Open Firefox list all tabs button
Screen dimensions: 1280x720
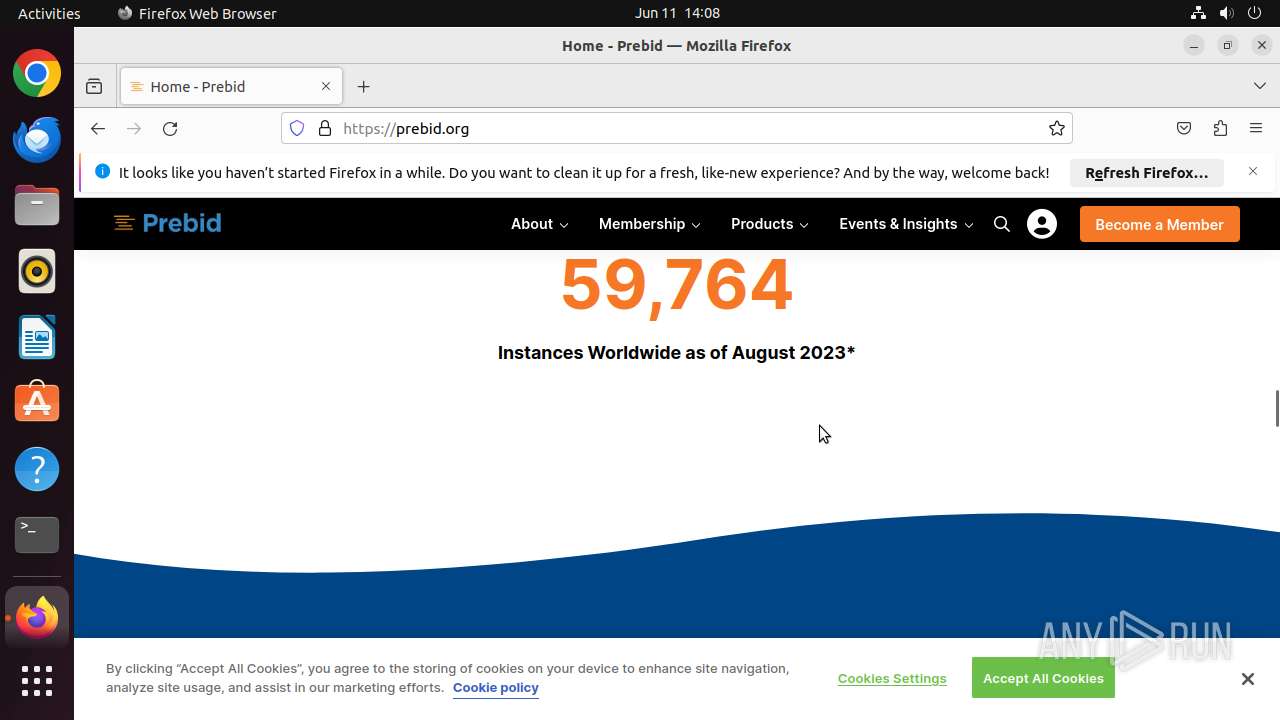(x=1259, y=86)
